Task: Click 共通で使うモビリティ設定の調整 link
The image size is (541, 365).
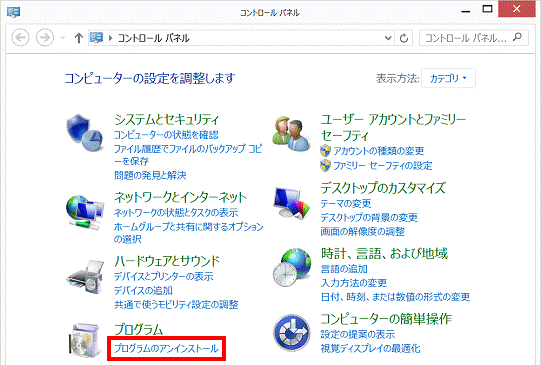Action: point(176,305)
